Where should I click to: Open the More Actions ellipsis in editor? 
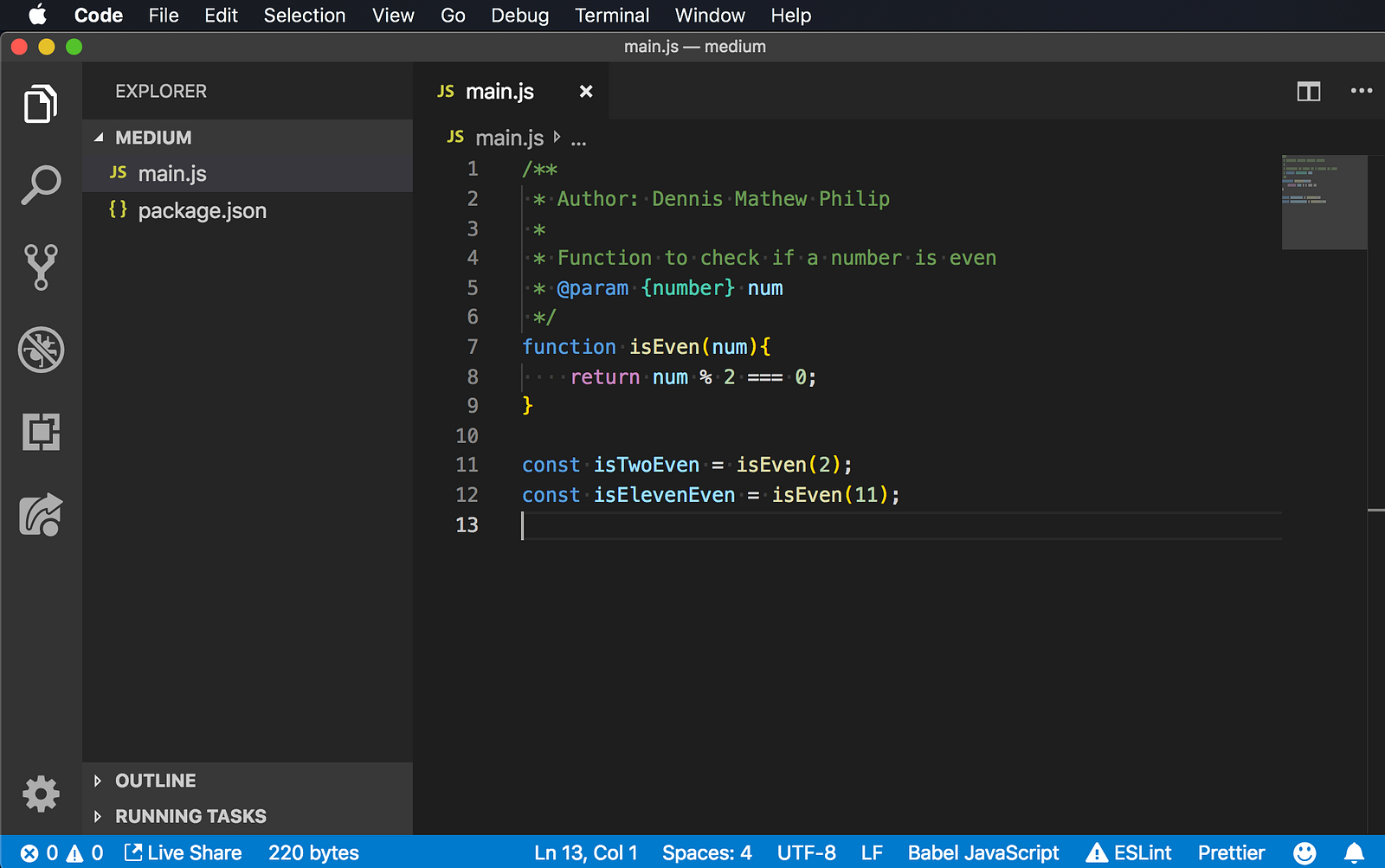coord(1361,91)
